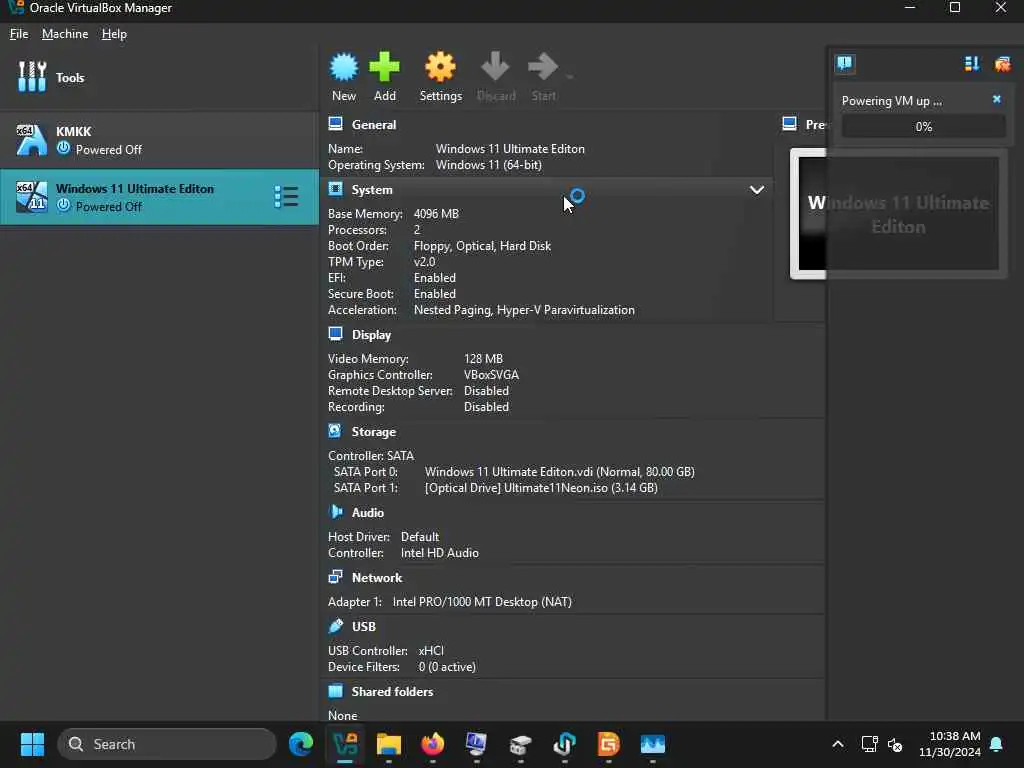The height and width of the screenshot is (768, 1024).
Task: Click the VBoxSVGA graphics controller value
Action: (x=491, y=375)
